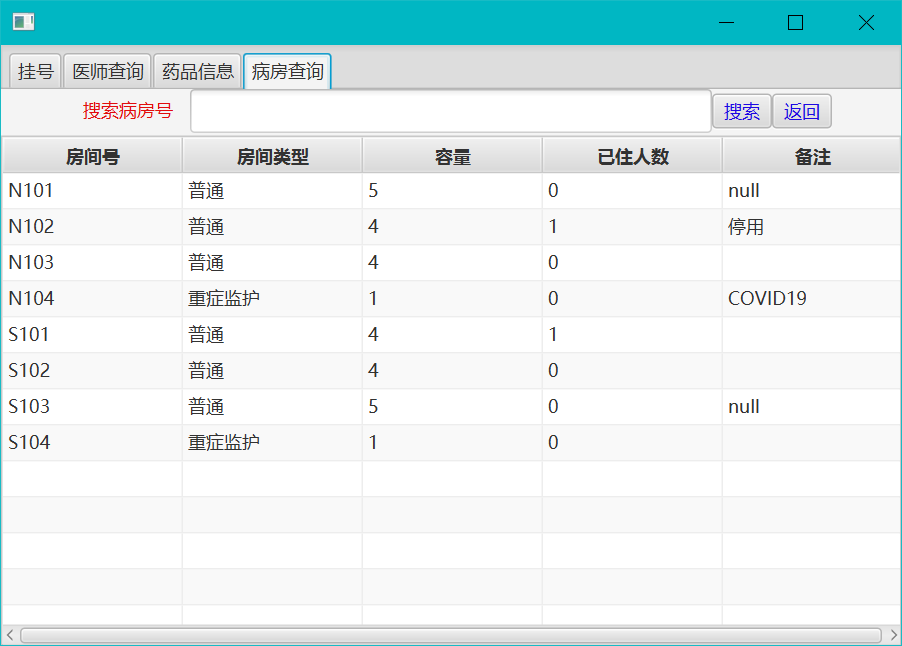Sort by the 房间类型 column header
The image size is (902, 646).
point(272,156)
